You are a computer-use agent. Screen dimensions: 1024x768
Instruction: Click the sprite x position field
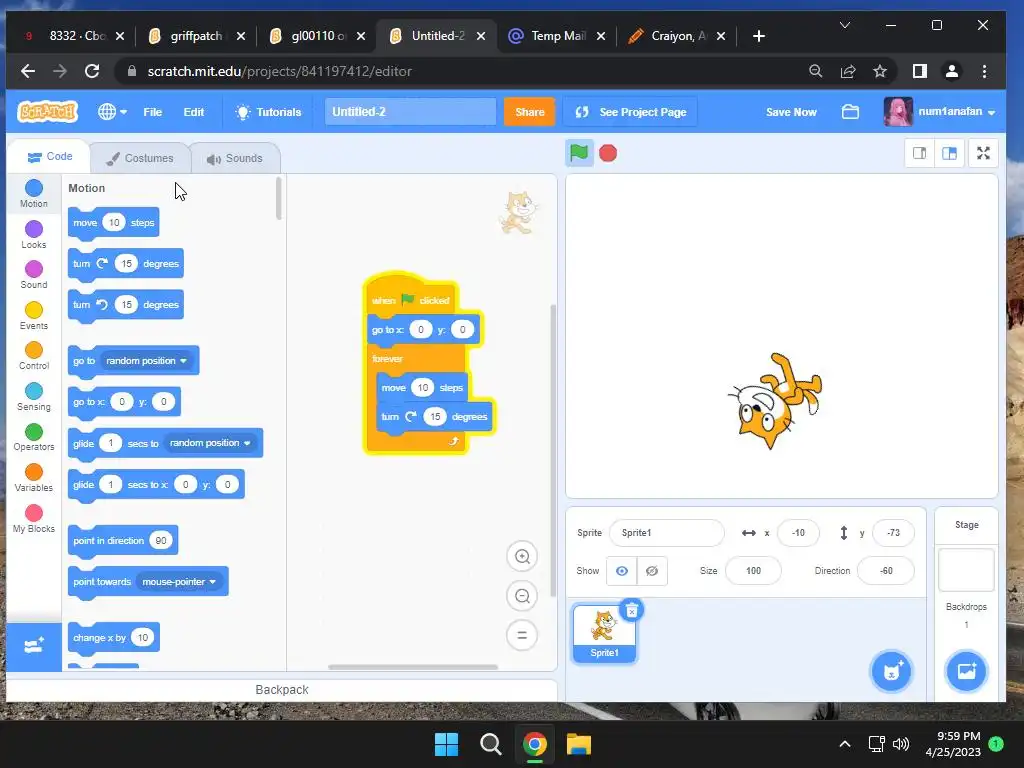[x=798, y=533]
